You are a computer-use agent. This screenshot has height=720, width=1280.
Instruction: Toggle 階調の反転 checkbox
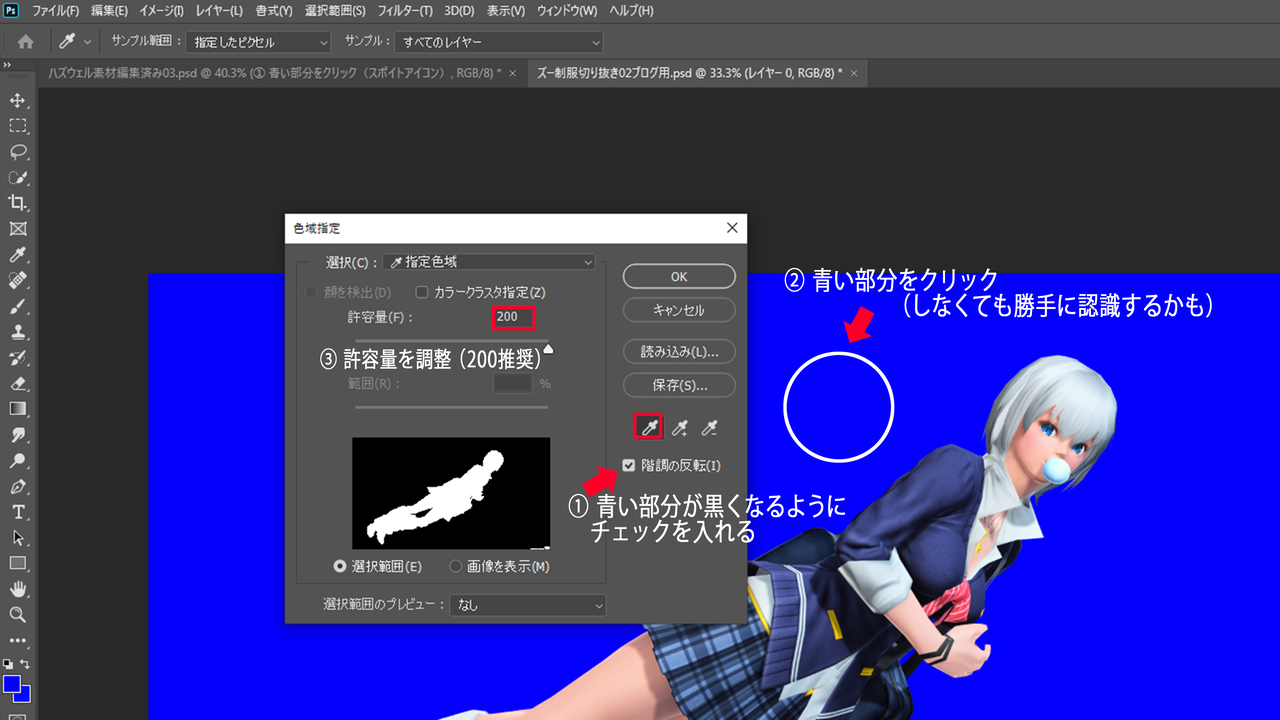(x=629, y=465)
